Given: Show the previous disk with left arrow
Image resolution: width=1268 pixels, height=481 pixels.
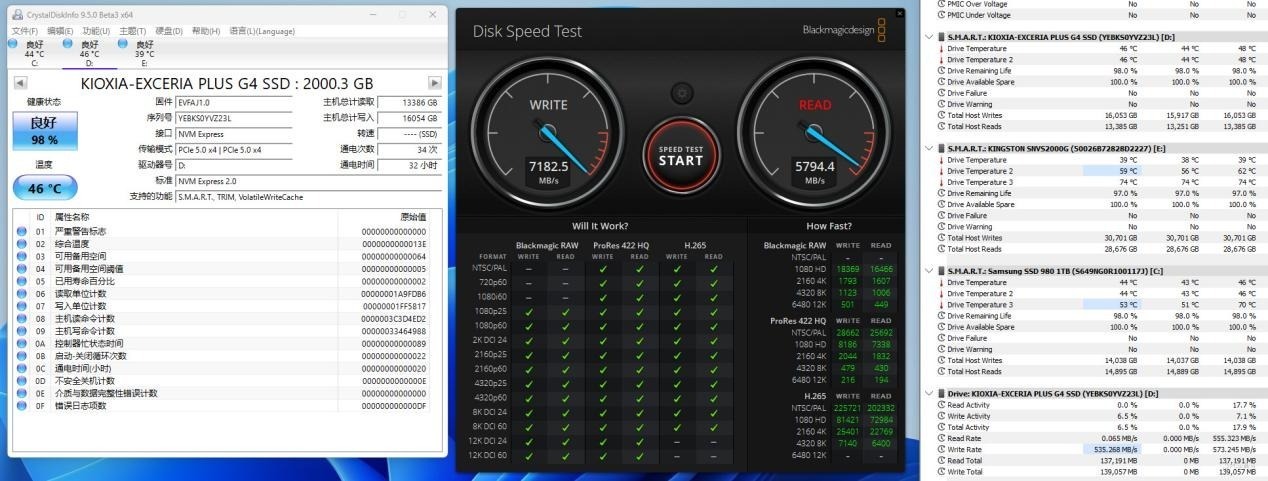Looking at the screenshot, I should tap(21, 84).
